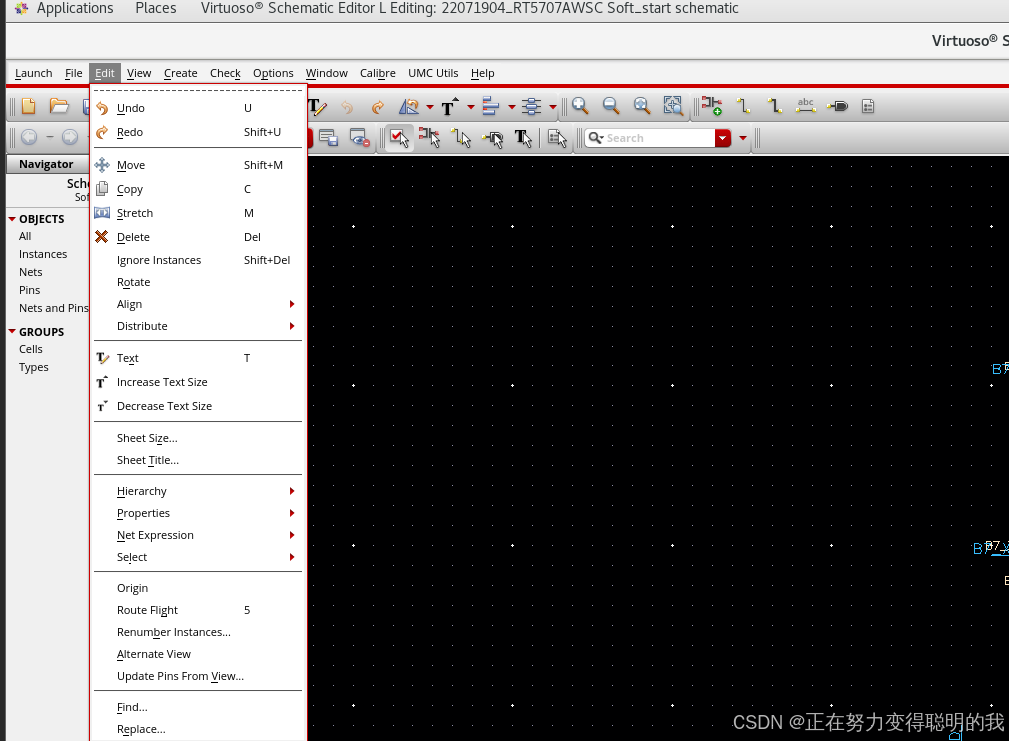Open the Launch menu
This screenshot has width=1009, height=741.
coord(33,73)
